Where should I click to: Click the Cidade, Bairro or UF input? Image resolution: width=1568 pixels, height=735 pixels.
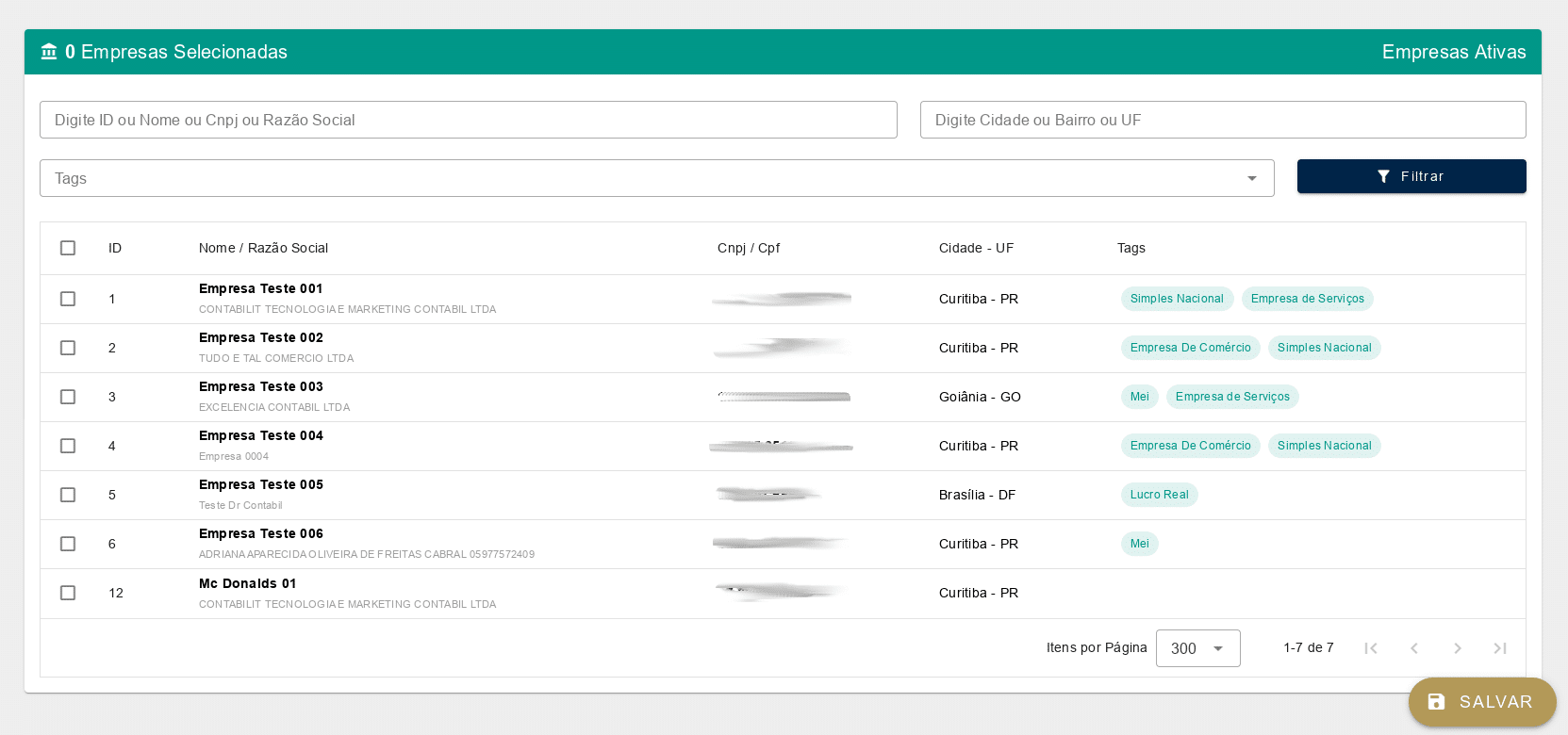point(1222,120)
